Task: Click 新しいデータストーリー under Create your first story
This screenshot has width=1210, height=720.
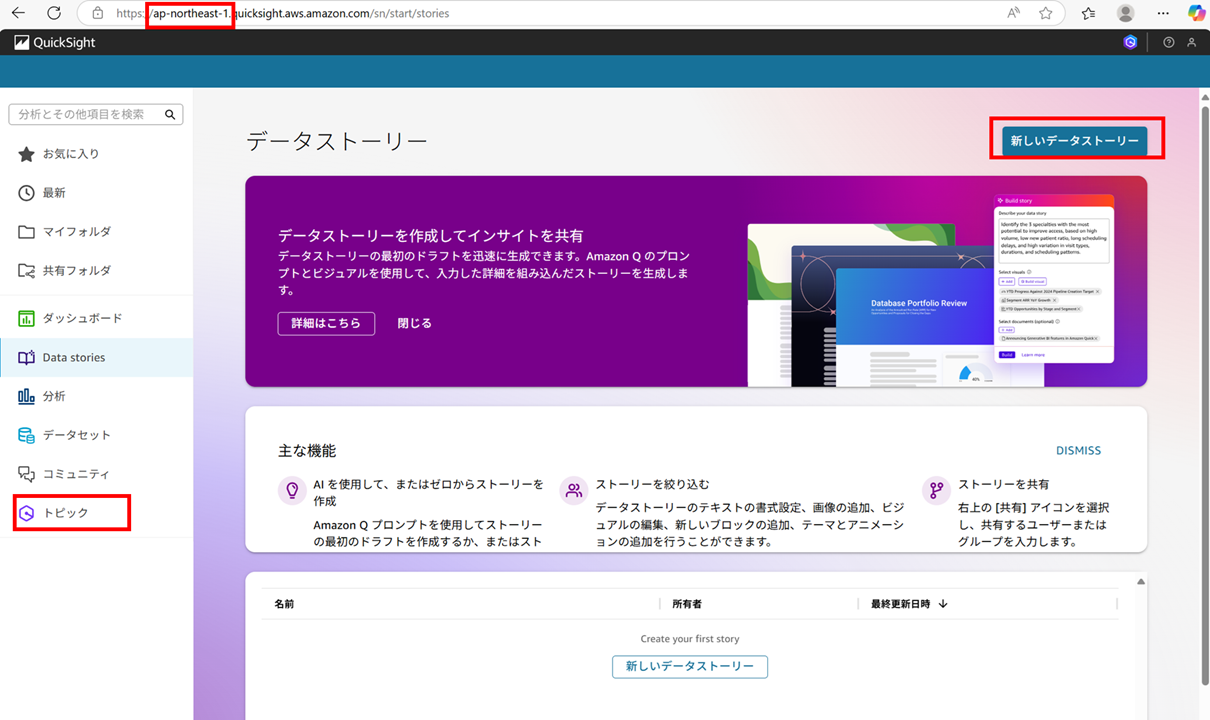Action: (x=690, y=666)
